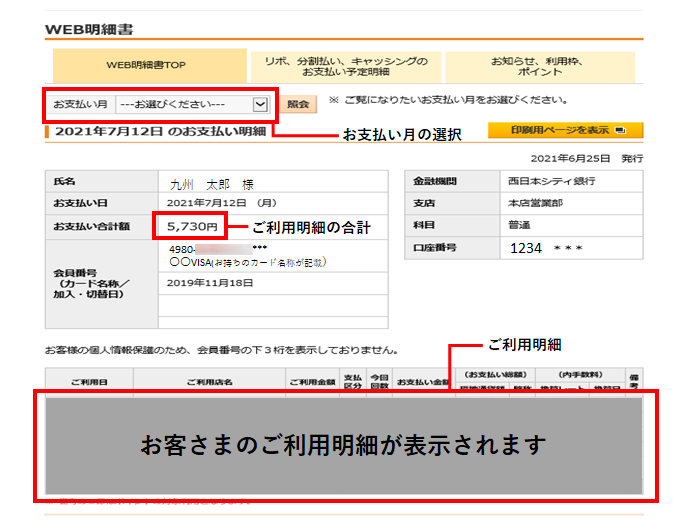This screenshot has width=700, height=526.
Task: Click the branch value 本店営業部
Action: point(535,203)
